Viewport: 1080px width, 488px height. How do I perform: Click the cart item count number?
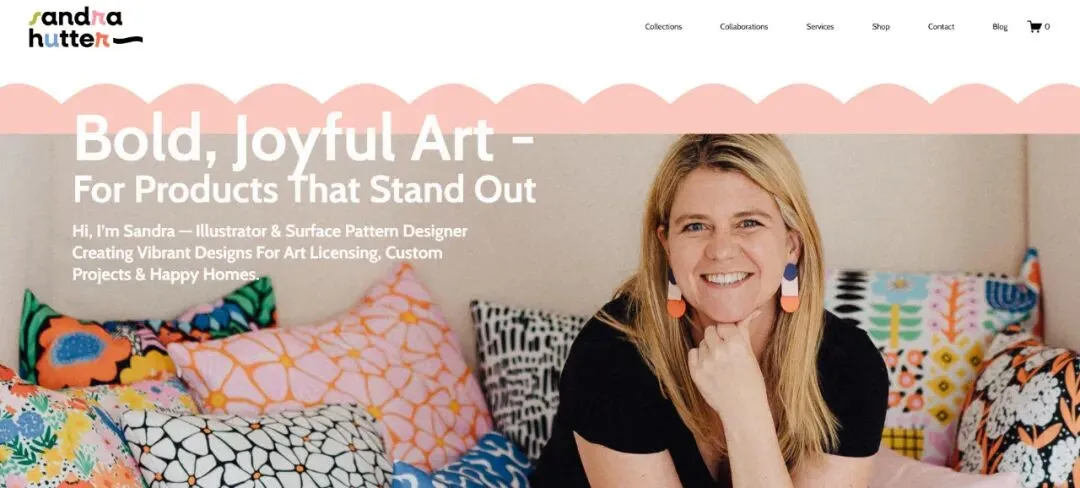pos(1047,27)
